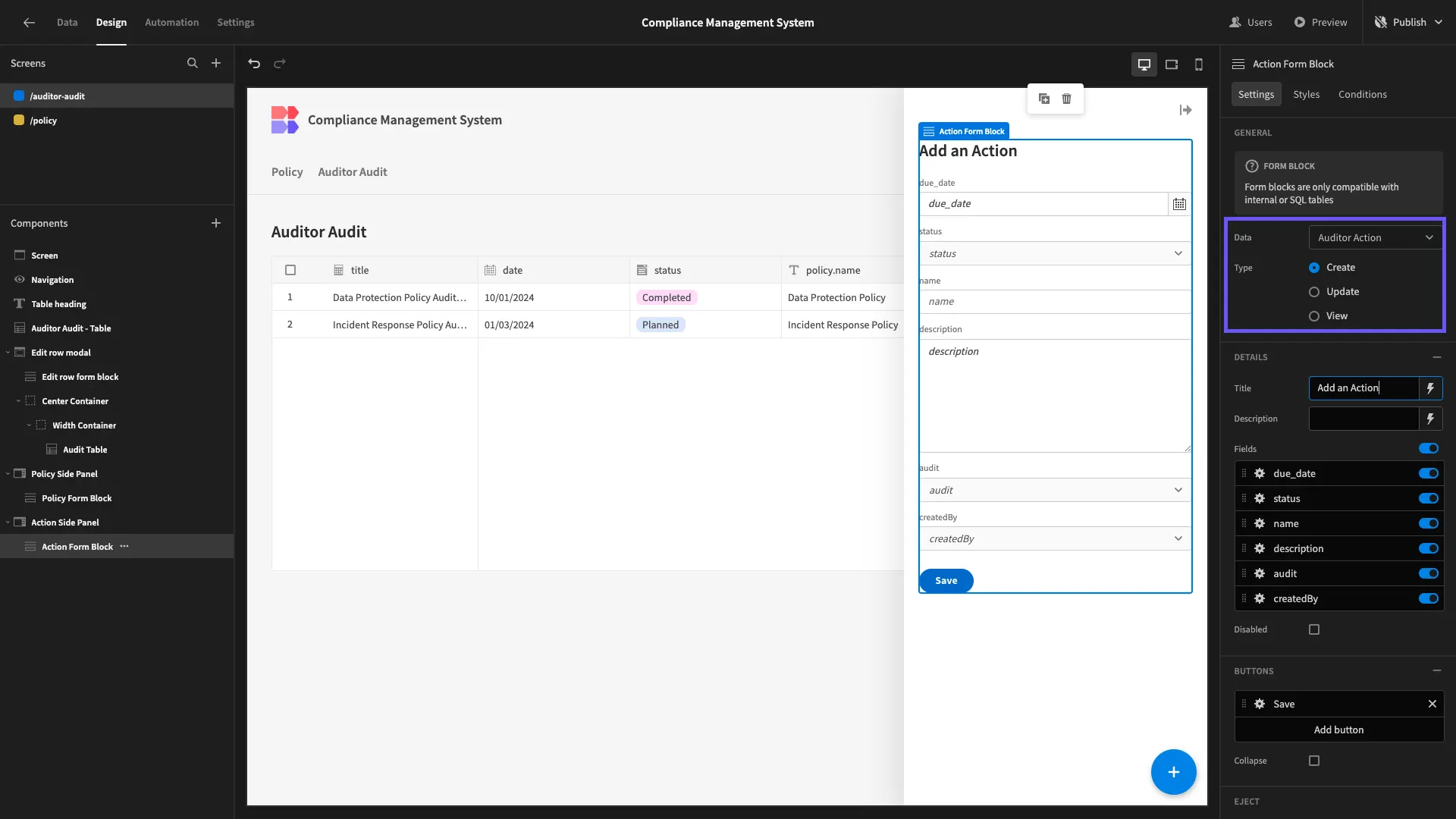This screenshot has height=819, width=1456.
Task: Toggle all Fields switch
Action: coord(1429,448)
